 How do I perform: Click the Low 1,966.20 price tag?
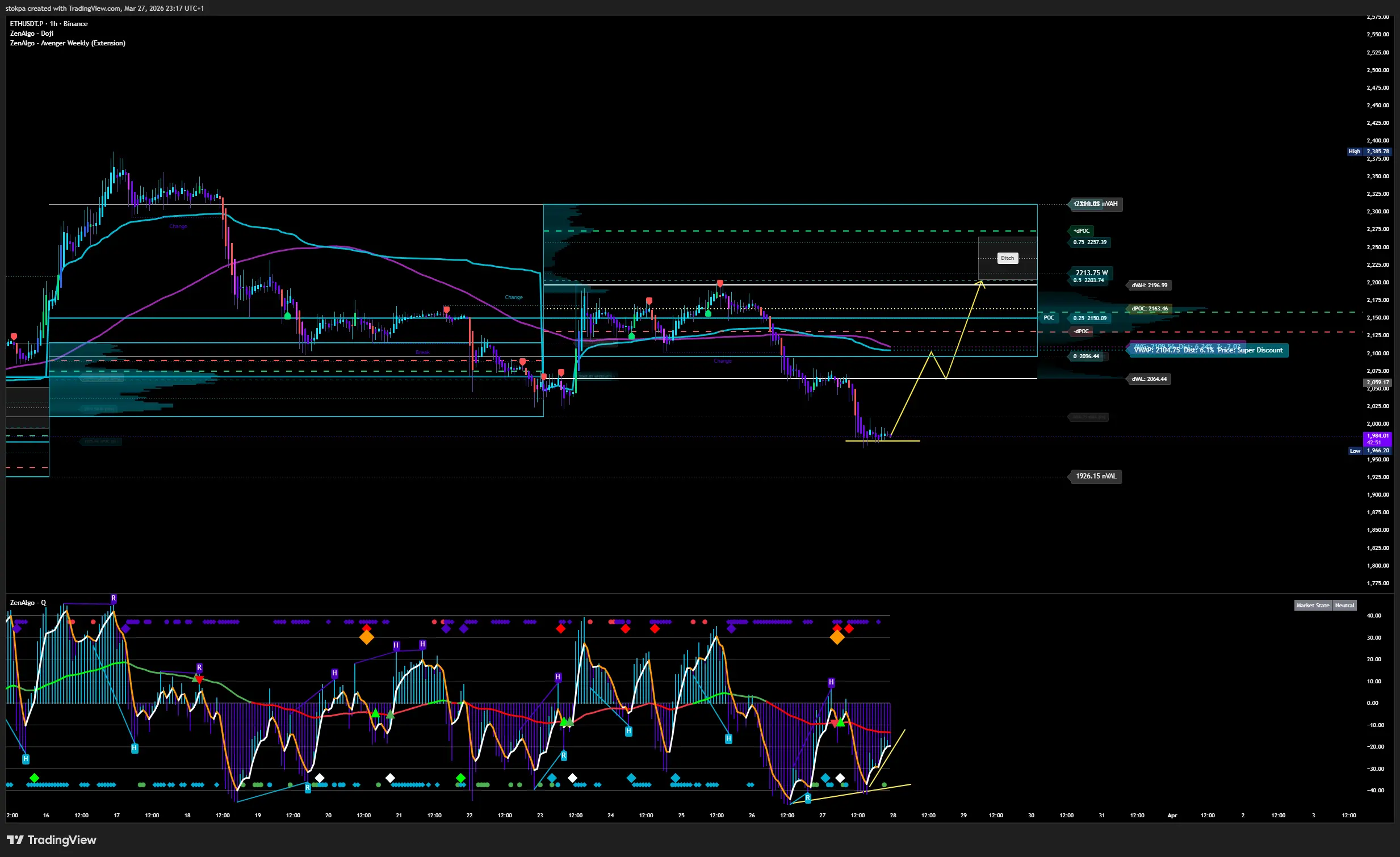click(1370, 451)
